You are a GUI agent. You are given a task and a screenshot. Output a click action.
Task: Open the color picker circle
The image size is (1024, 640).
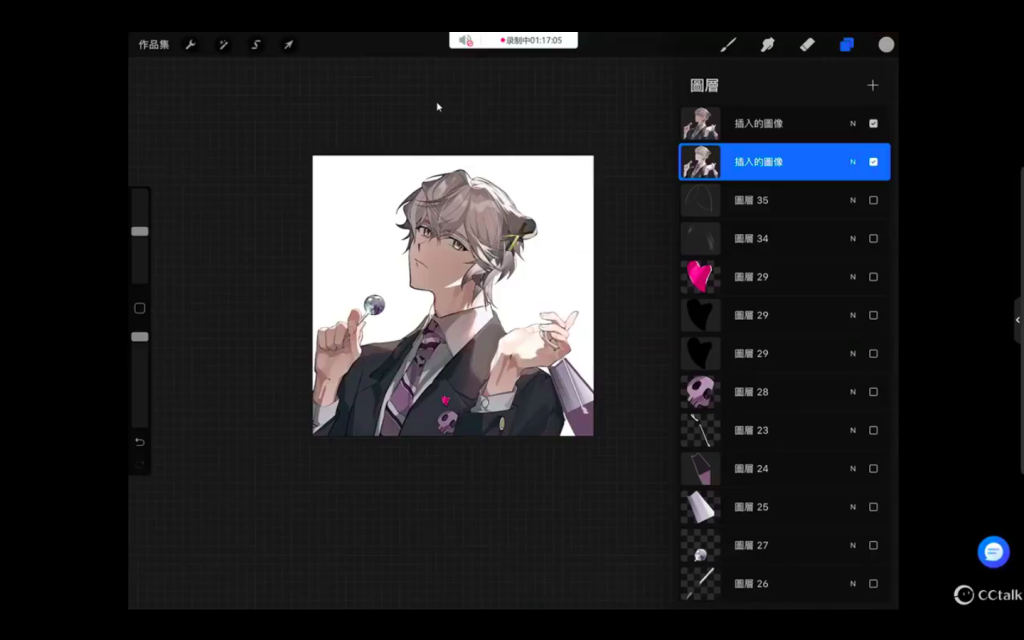[886, 45]
